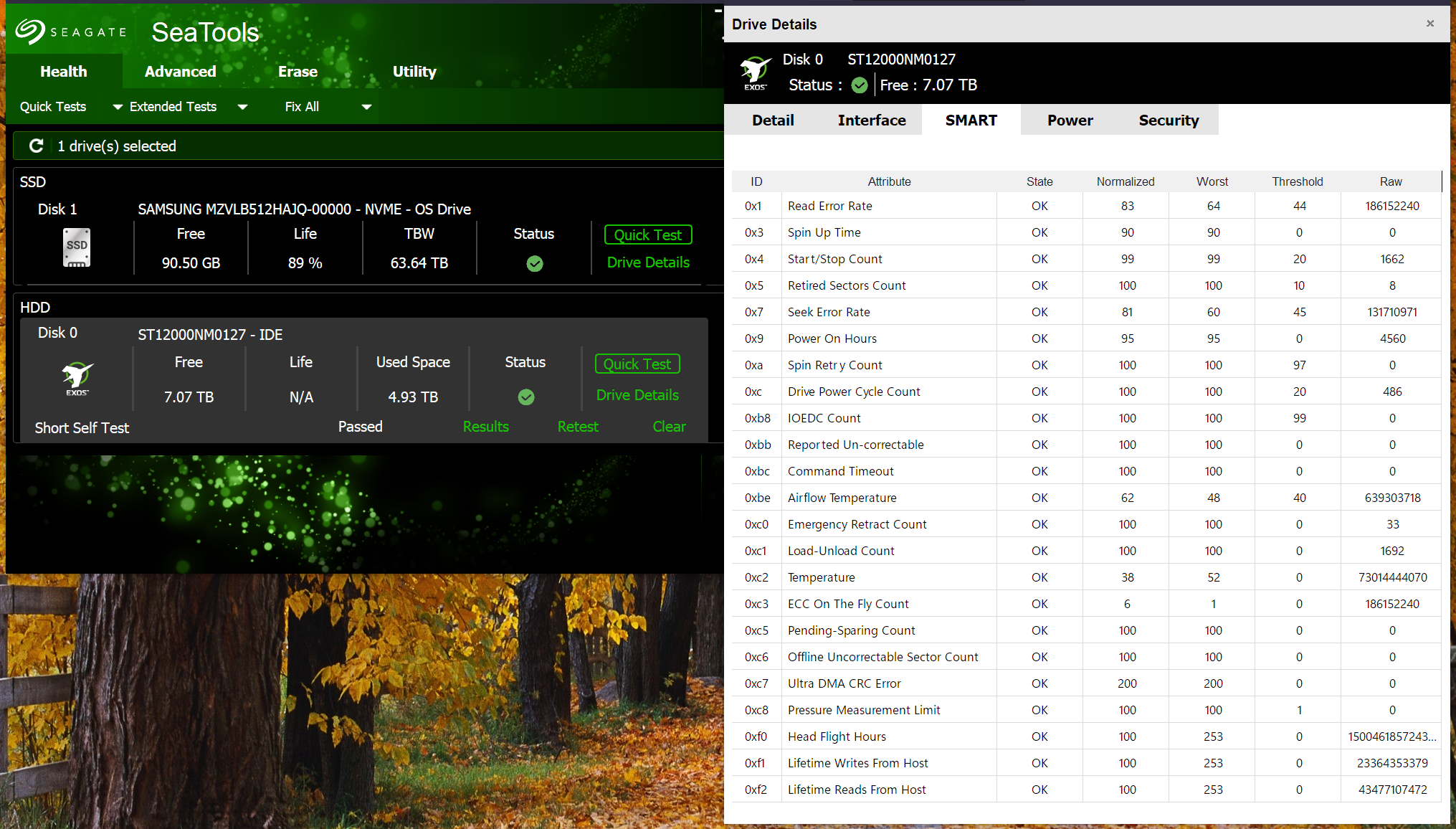Image resolution: width=1456 pixels, height=829 pixels.
Task: Switch to the Power tab
Action: (x=1070, y=120)
